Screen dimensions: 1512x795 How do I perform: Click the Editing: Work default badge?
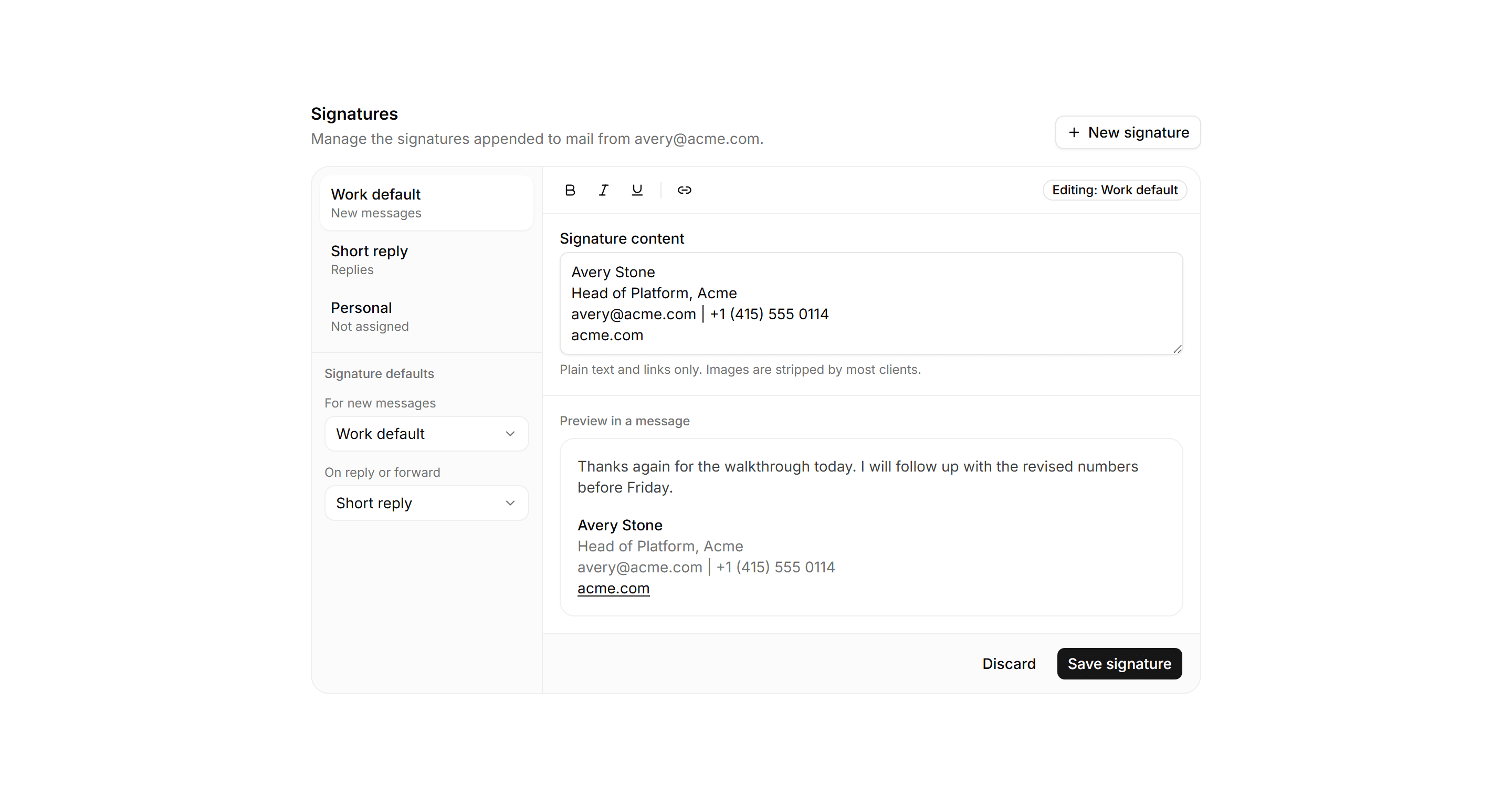tap(1115, 190)
